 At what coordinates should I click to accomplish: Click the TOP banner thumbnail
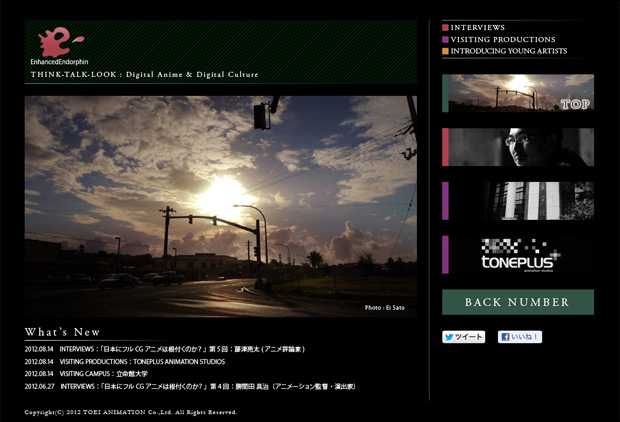pos(520,93)
